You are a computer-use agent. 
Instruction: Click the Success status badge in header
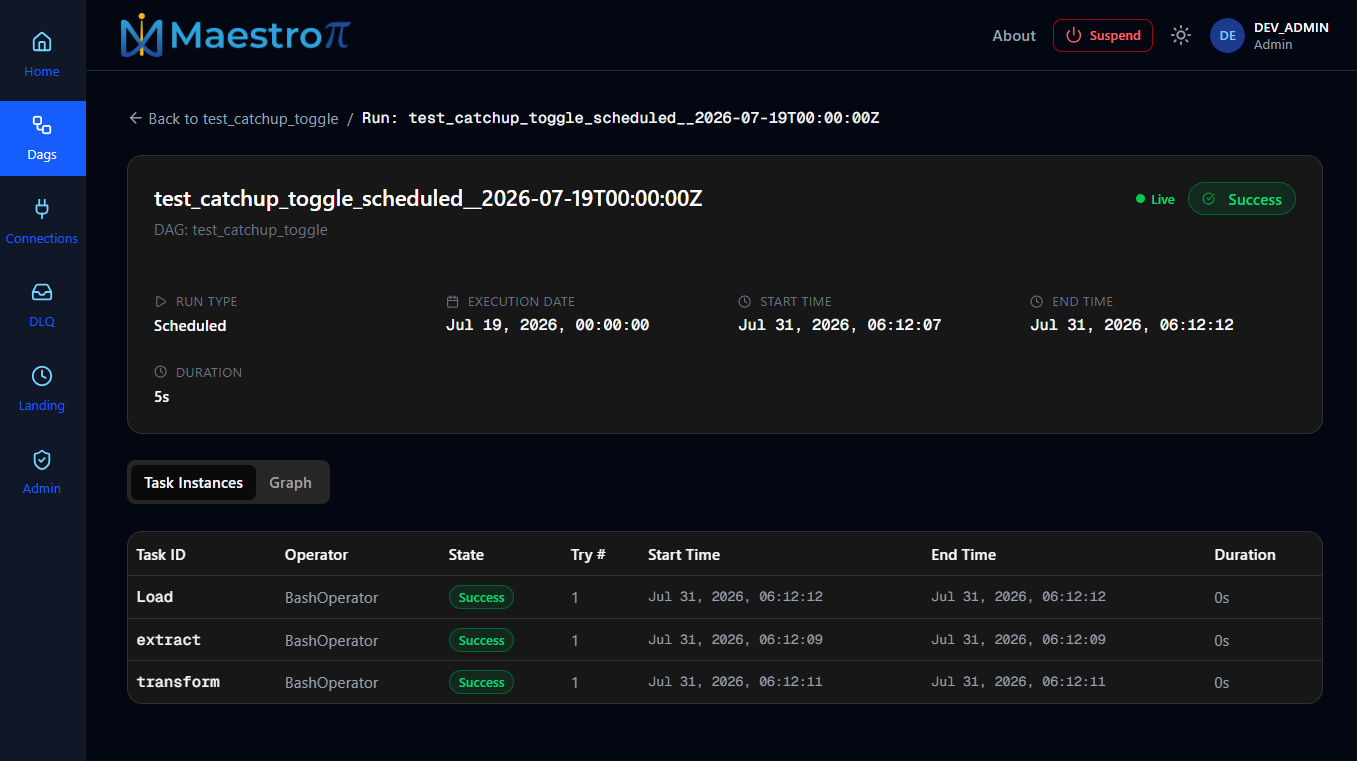pyautogui.click(x=1242, y=199)
